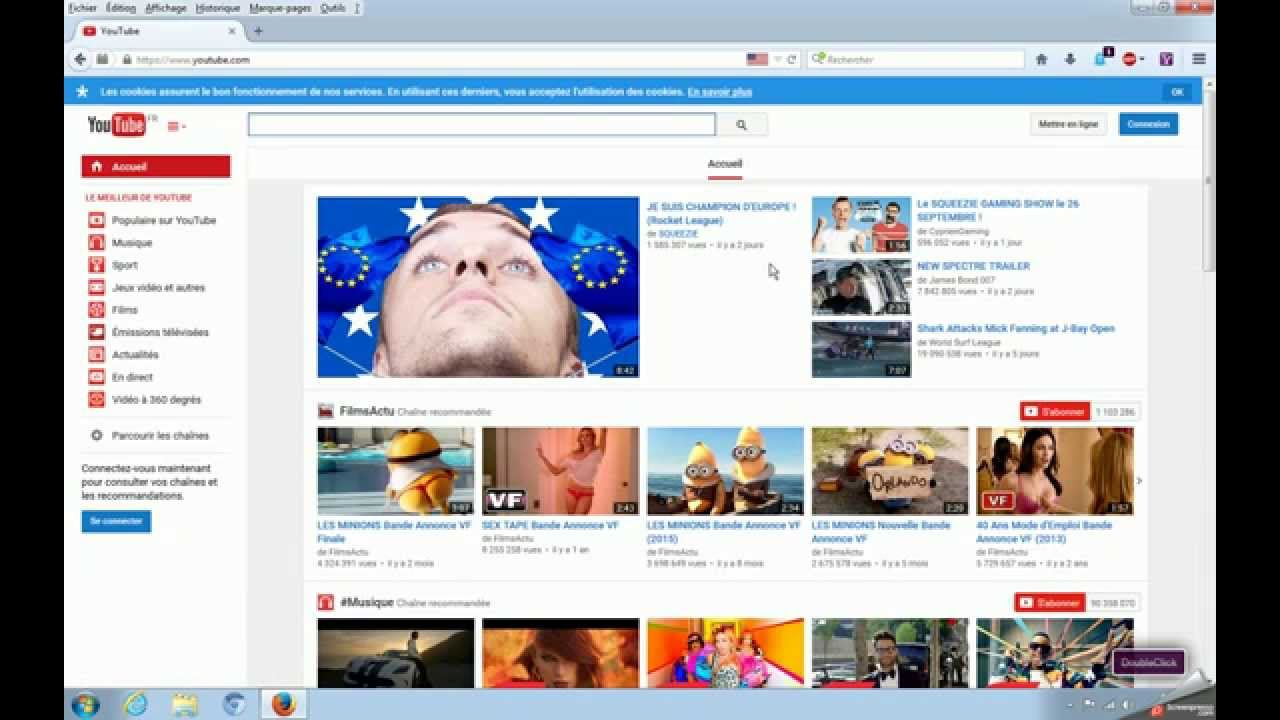Image resolution: width=1280 pixels, height=720 pixels.
Task: Click the Jeux vidéo et autres icon
Action: [x=96, y=287]
